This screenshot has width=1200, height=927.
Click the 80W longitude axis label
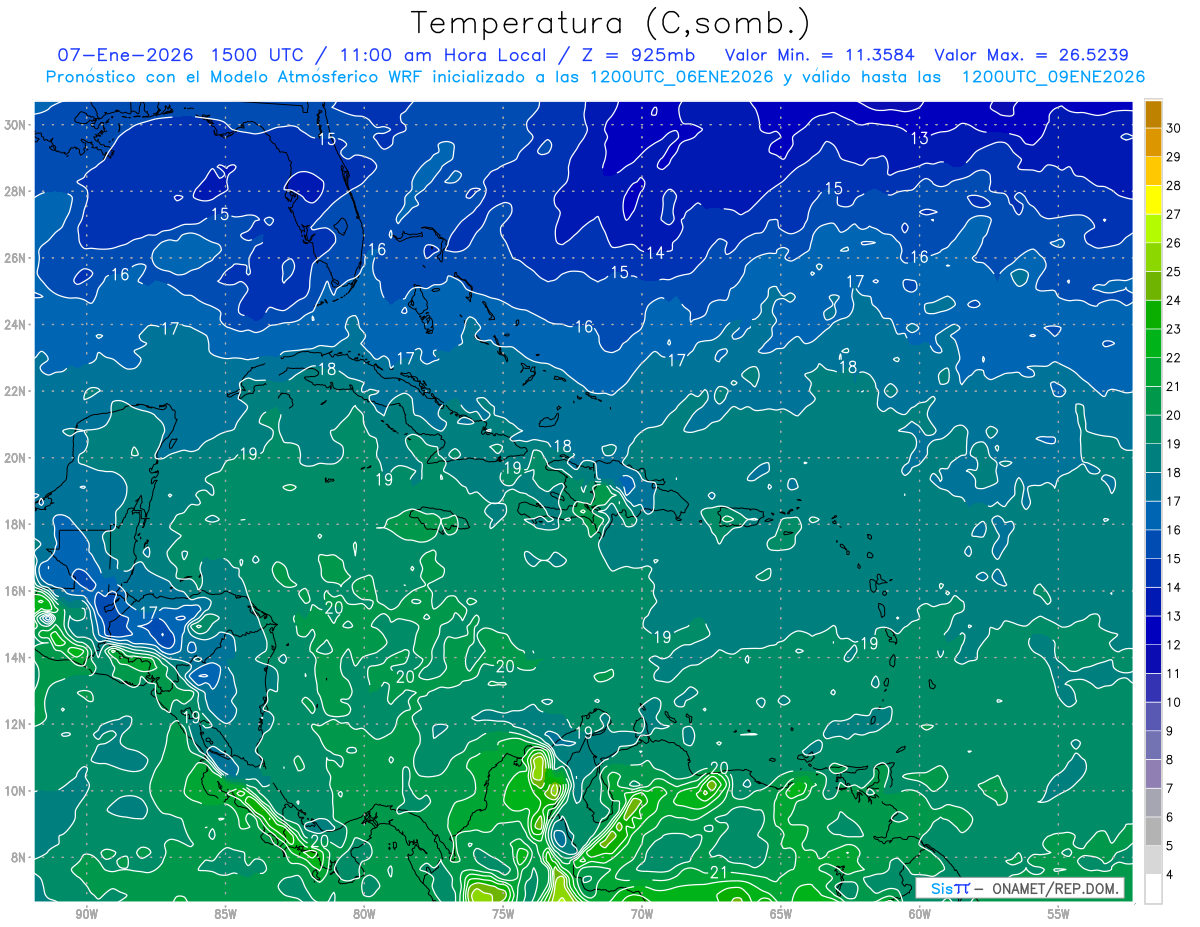[364, 913]
